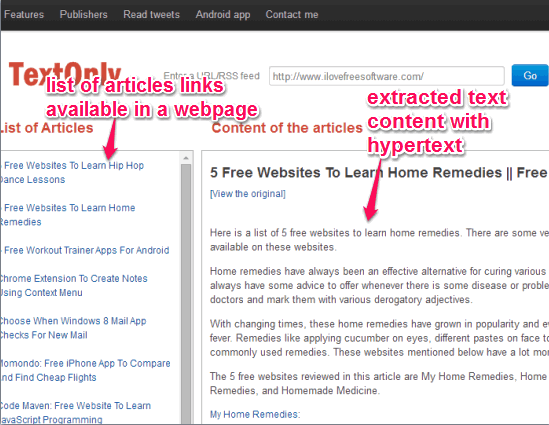The height and width of the screenshot is (425, 549).
Task: Click the paragraph starting 'With changing times'
Action: (x=379, y=338)
